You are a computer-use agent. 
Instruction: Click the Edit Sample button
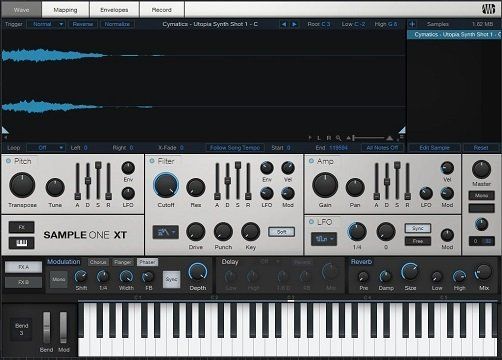[434, 148]
